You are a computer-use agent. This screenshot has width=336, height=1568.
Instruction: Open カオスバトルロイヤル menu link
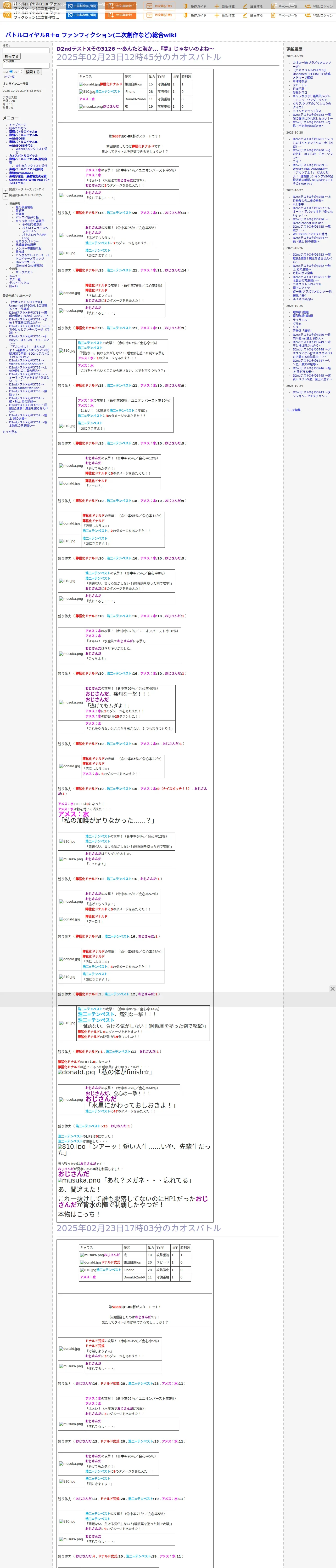23,155
